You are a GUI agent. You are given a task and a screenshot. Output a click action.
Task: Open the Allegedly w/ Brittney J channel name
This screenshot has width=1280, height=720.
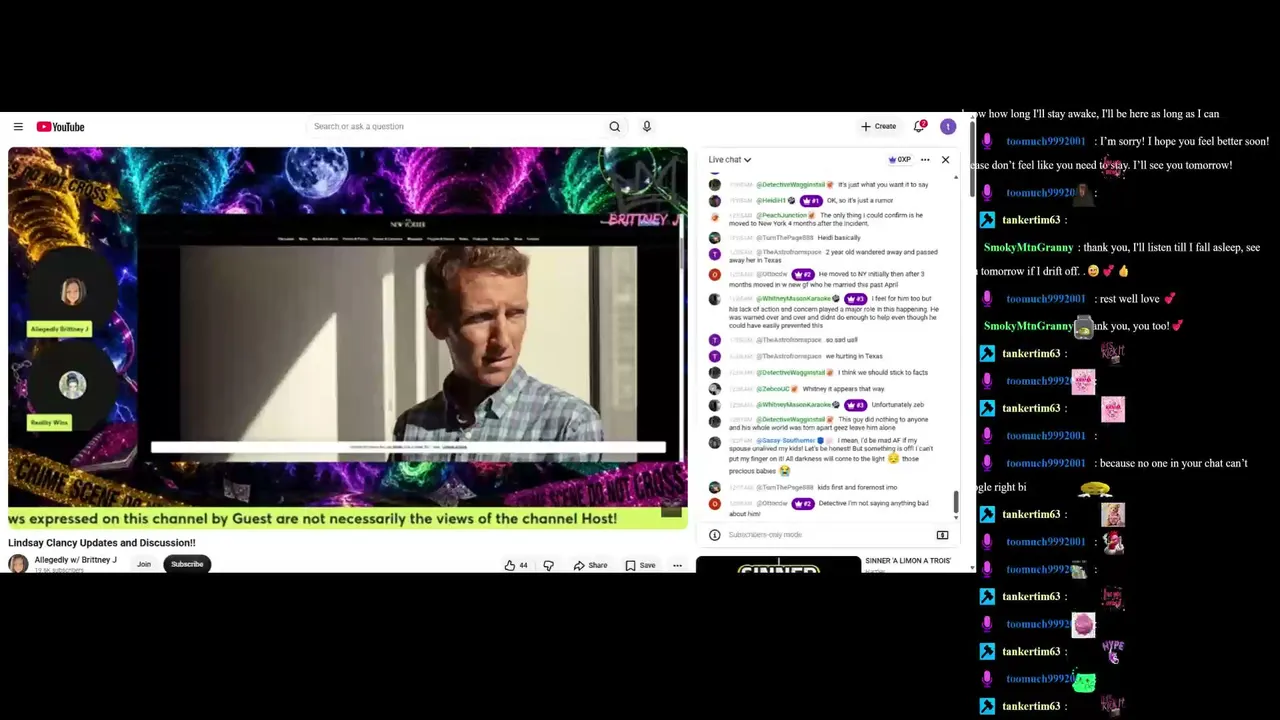point(76,560)
